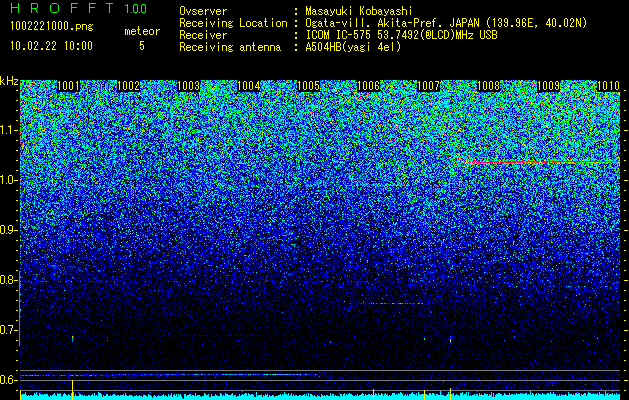Click the observer name Masayuki Kobayashi
This screenshot has width=629, height=400.
tap(359, 11)
